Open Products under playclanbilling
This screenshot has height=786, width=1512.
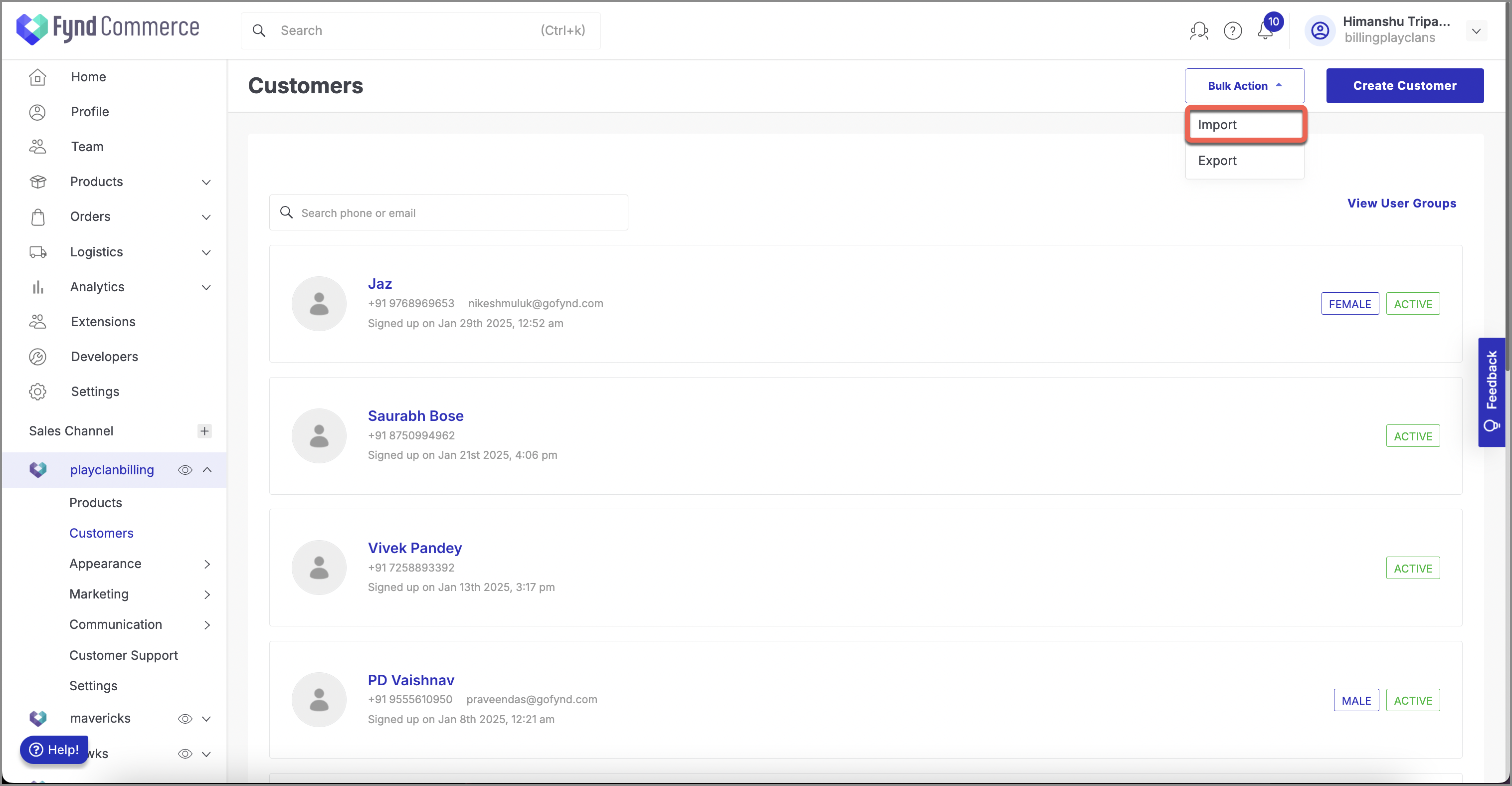95,503
